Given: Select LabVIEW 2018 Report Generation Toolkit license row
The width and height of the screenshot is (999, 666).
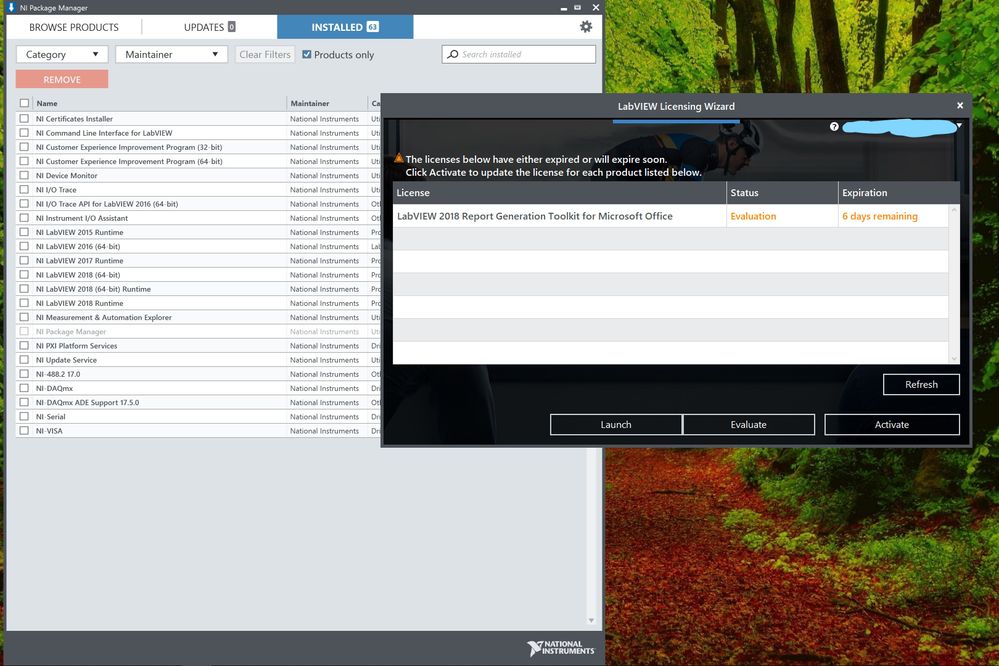Looking at the screenshot, I should pos(670,216).
